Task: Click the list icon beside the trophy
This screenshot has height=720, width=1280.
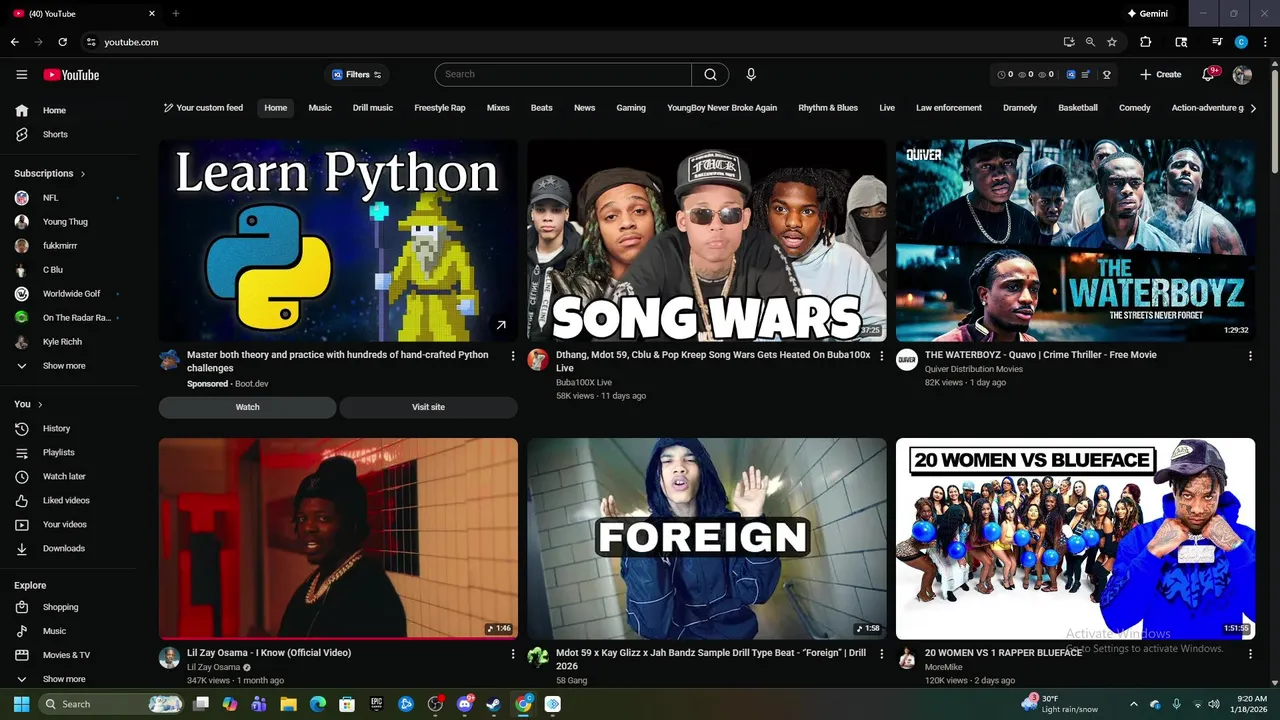Action: tap(1086, 75)
